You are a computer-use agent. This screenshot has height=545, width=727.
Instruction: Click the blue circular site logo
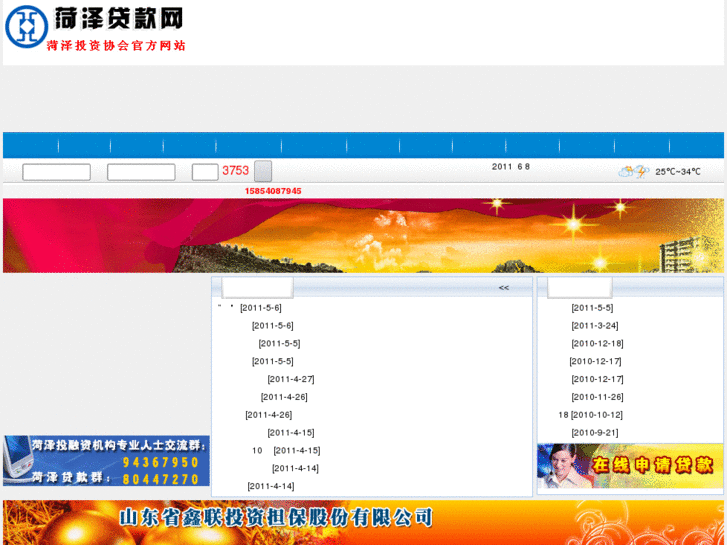pos(26,26)
